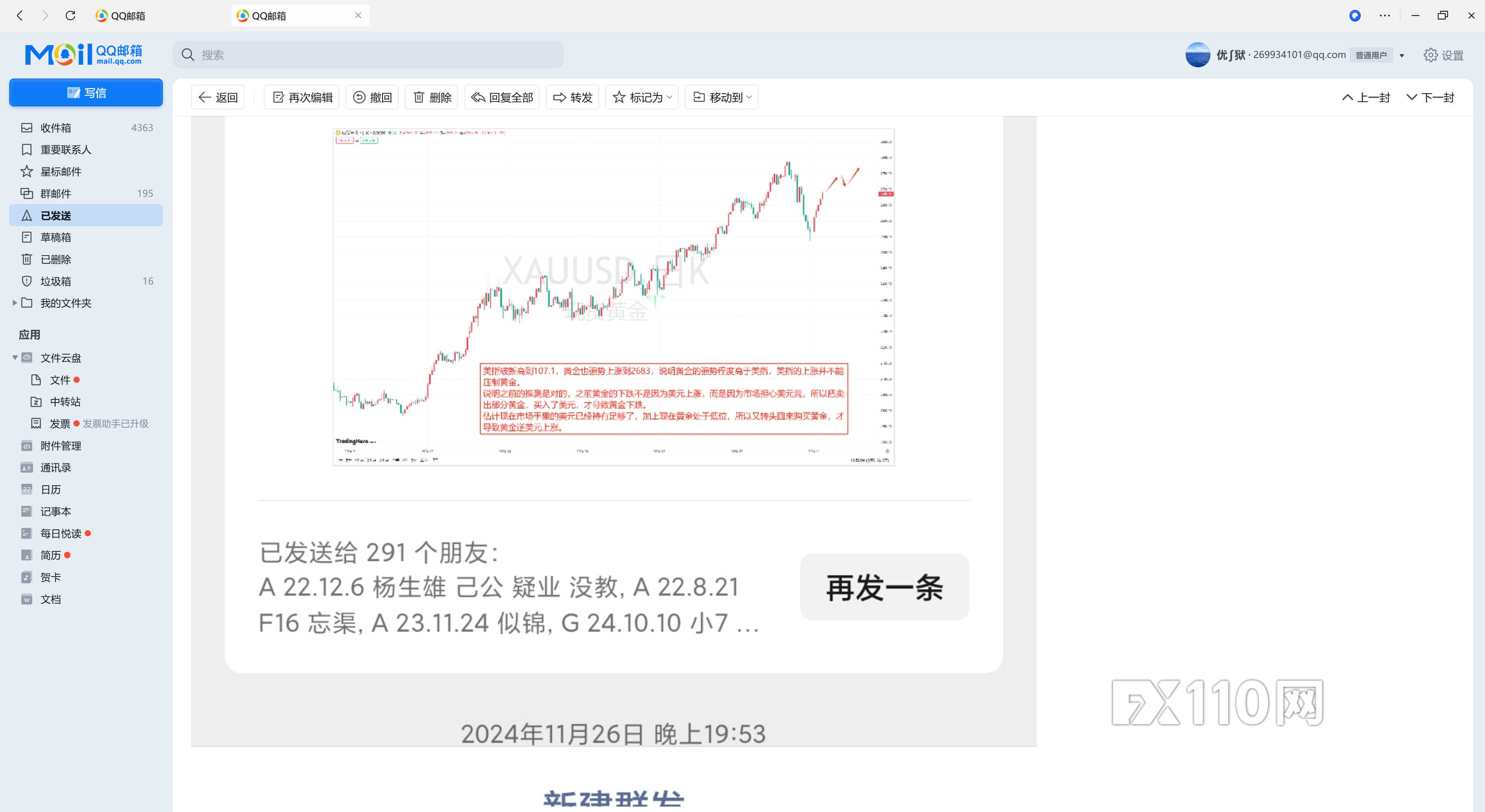Open the 标记为 dropdown

642,97
